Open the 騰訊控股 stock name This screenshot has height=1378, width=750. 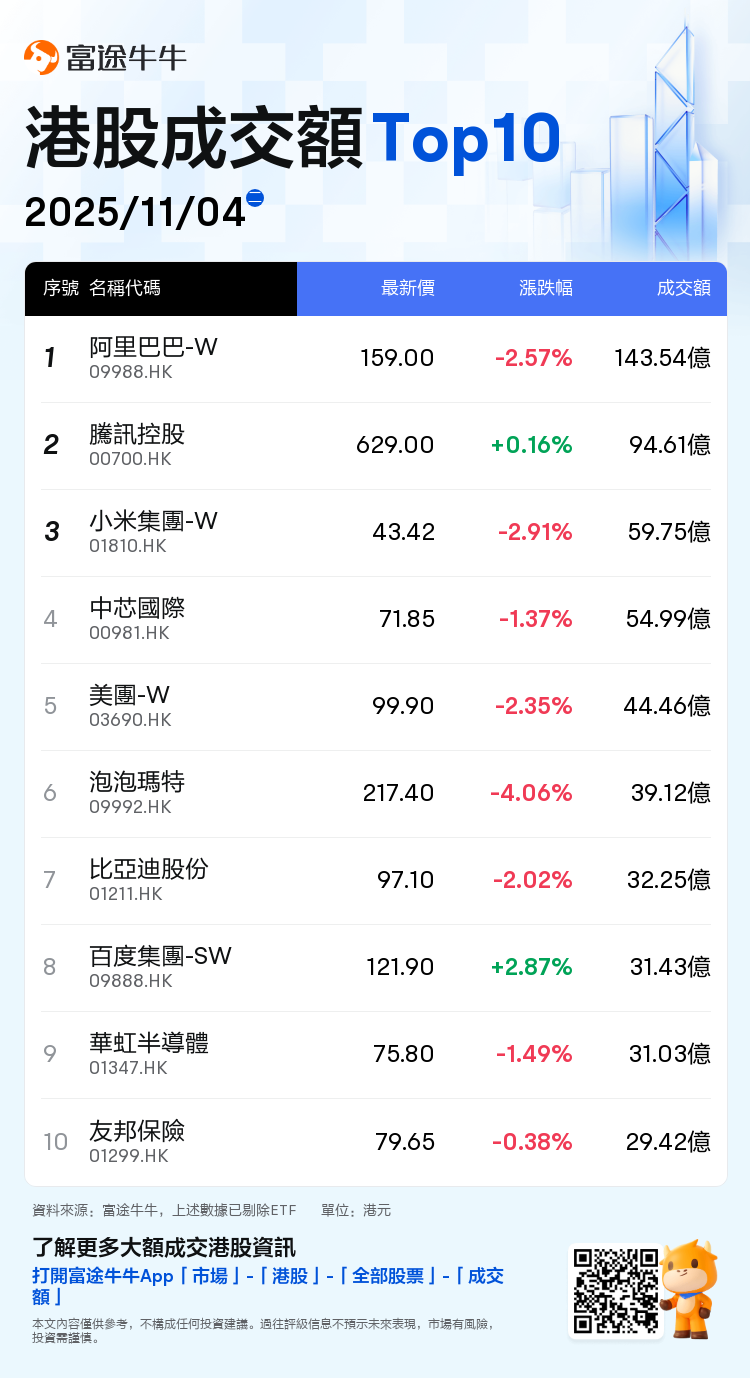137,434
